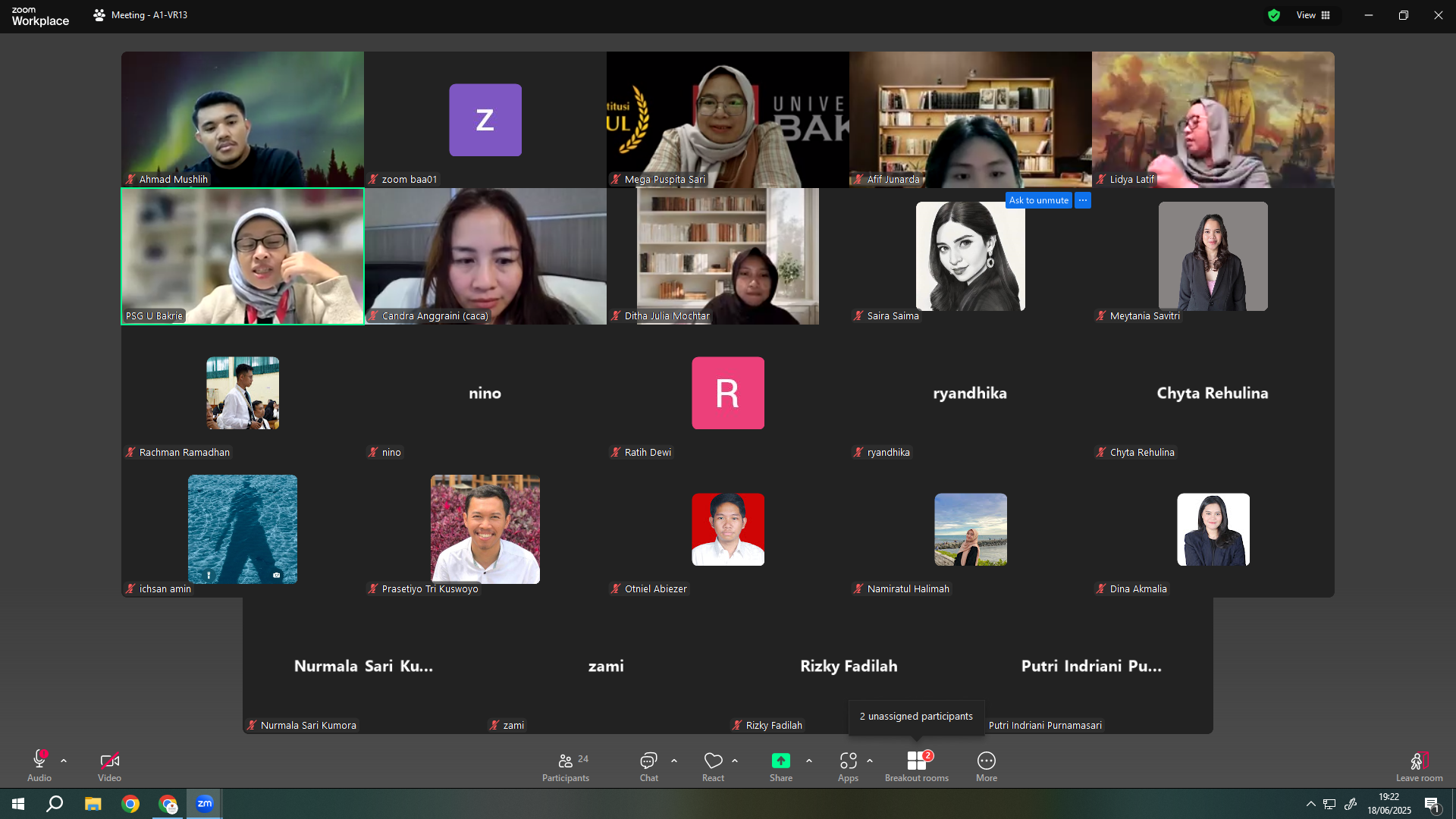Screen dimensions: 1456x819
Task: Click Namiratul Halimah profile photo
Action: click(x=971, y=529)
